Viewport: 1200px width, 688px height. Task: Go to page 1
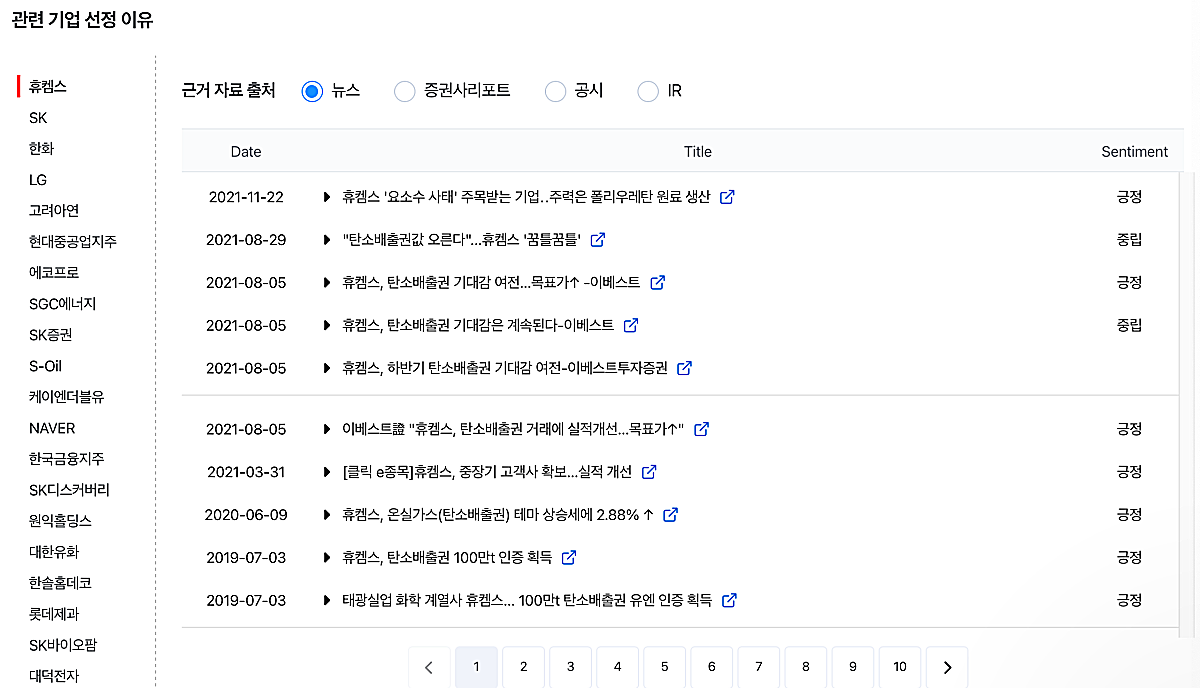click(x=476, y=667)
